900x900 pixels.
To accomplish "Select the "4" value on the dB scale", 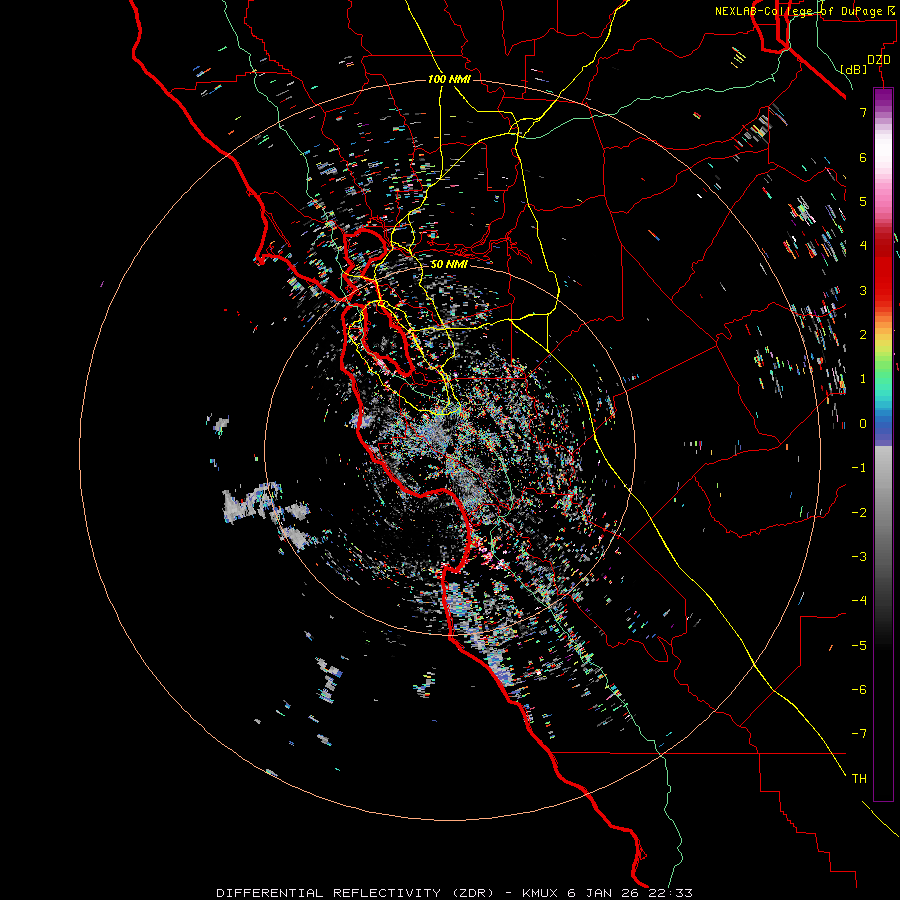I will pyautogui.click(x=863, y=246).
